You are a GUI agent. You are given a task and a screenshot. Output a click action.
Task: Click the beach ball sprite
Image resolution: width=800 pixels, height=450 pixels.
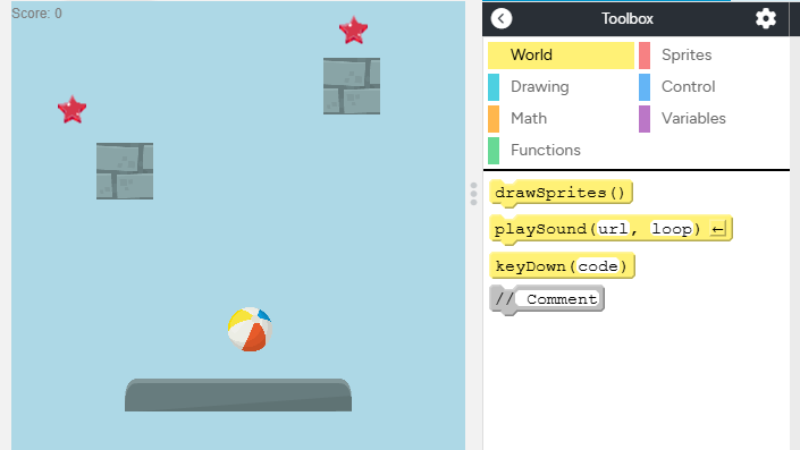(x=249, y=330)
